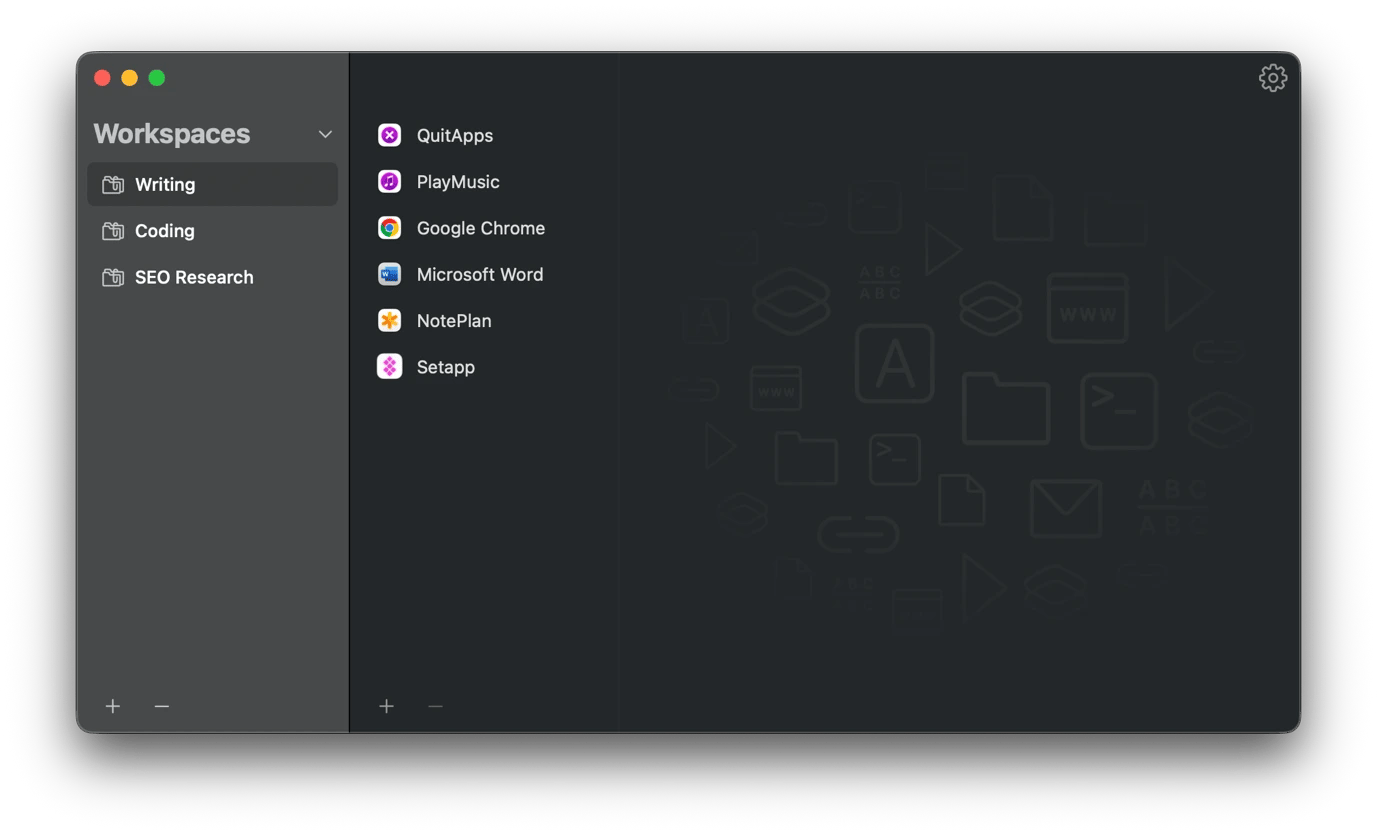1377x834 pixels.
Task: Minimize the window with yellow button
Action: 129,78
